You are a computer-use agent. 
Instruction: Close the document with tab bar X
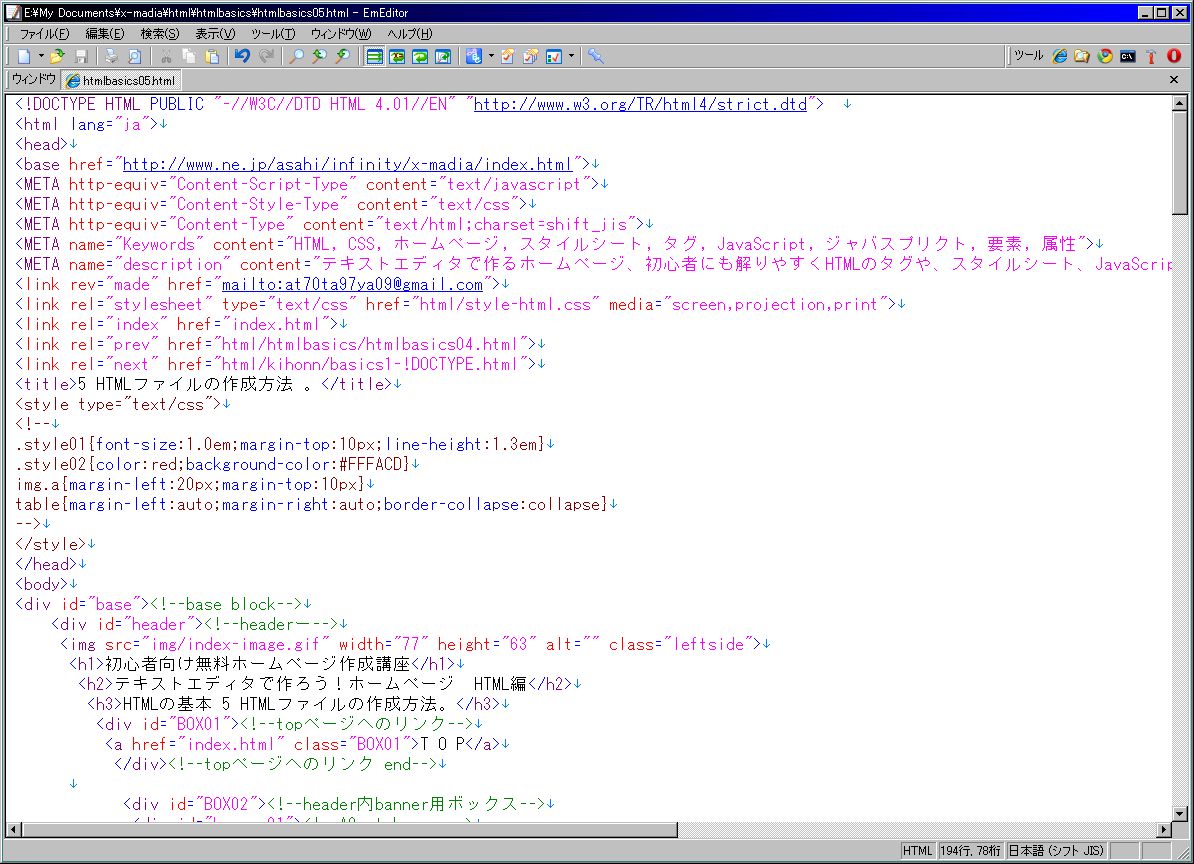[1173, 79]
